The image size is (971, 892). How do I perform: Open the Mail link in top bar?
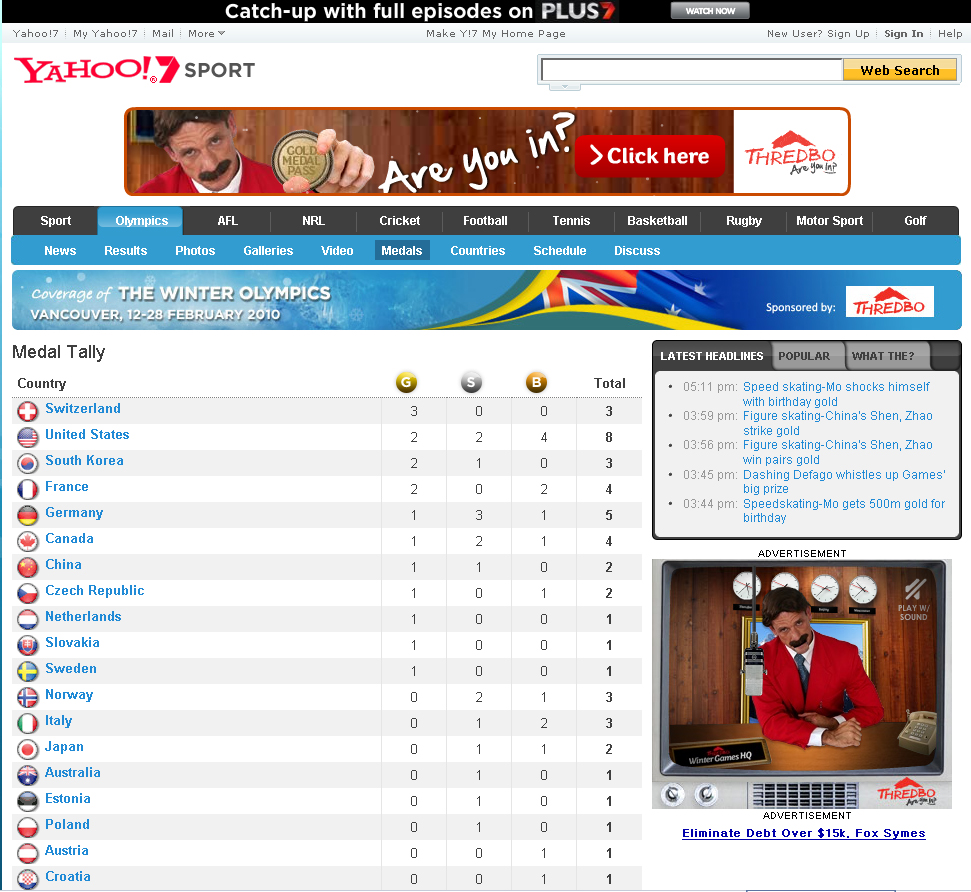point(163,33)
